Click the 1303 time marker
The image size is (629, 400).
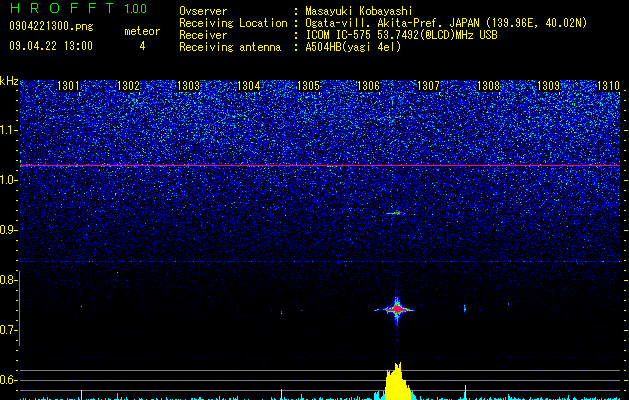188,86
